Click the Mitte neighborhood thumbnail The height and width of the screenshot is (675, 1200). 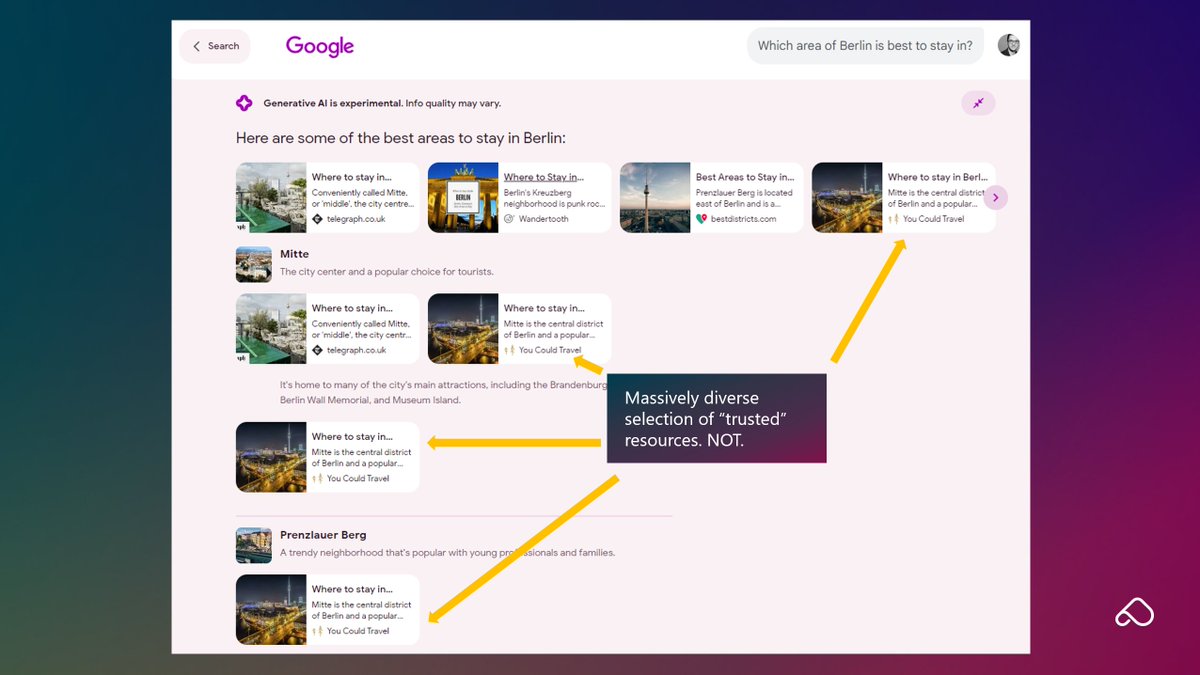[254, 264]
